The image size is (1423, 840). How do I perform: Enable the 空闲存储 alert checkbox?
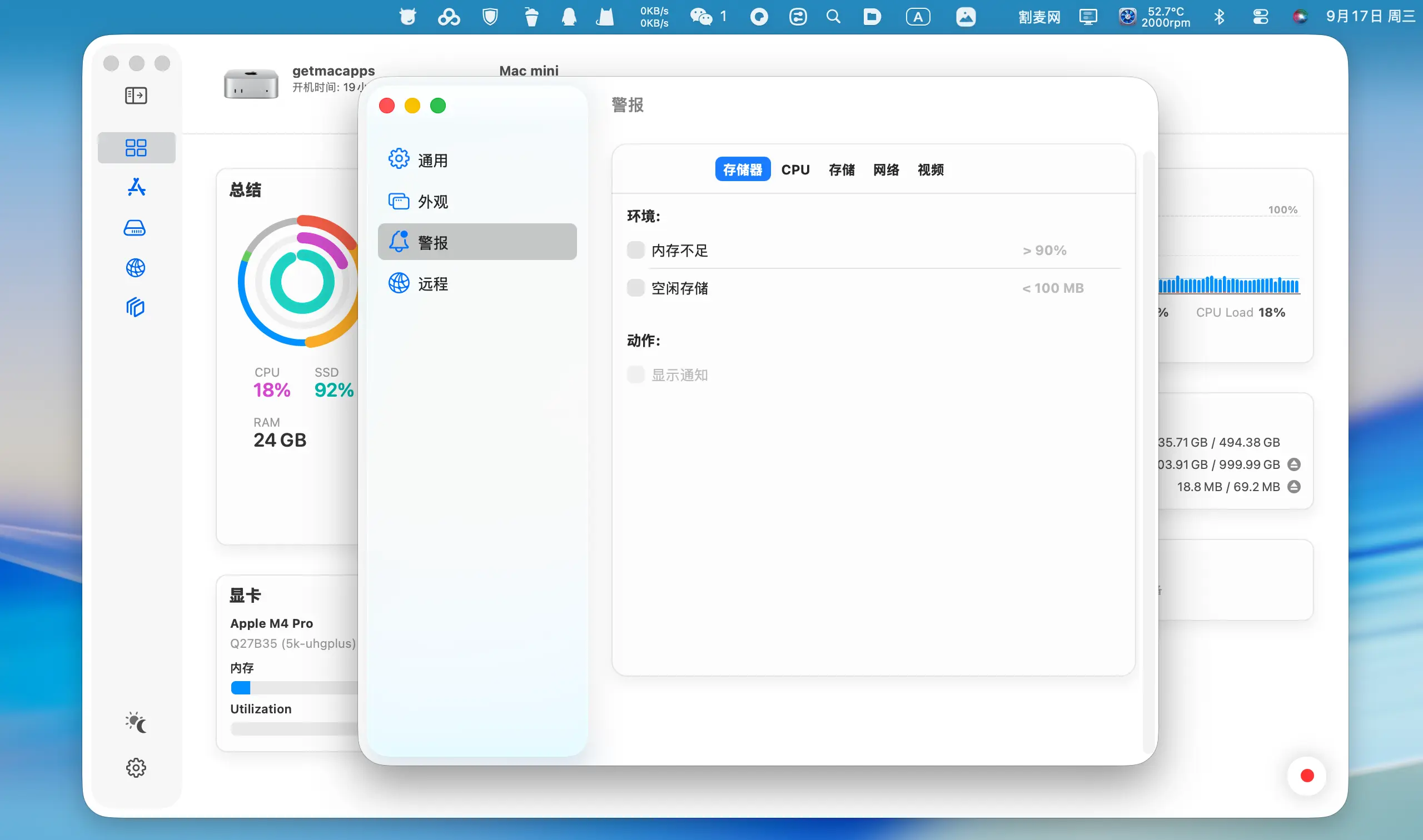pyautogui.click(x=635, y=288)
